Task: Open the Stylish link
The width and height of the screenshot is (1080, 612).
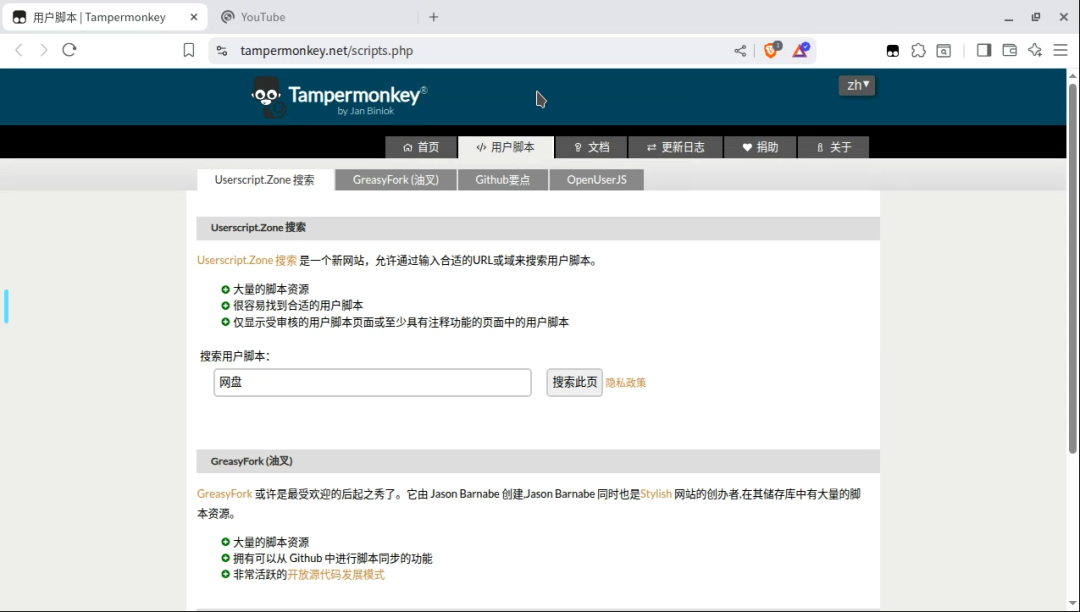Action: (x=656, y=494)
